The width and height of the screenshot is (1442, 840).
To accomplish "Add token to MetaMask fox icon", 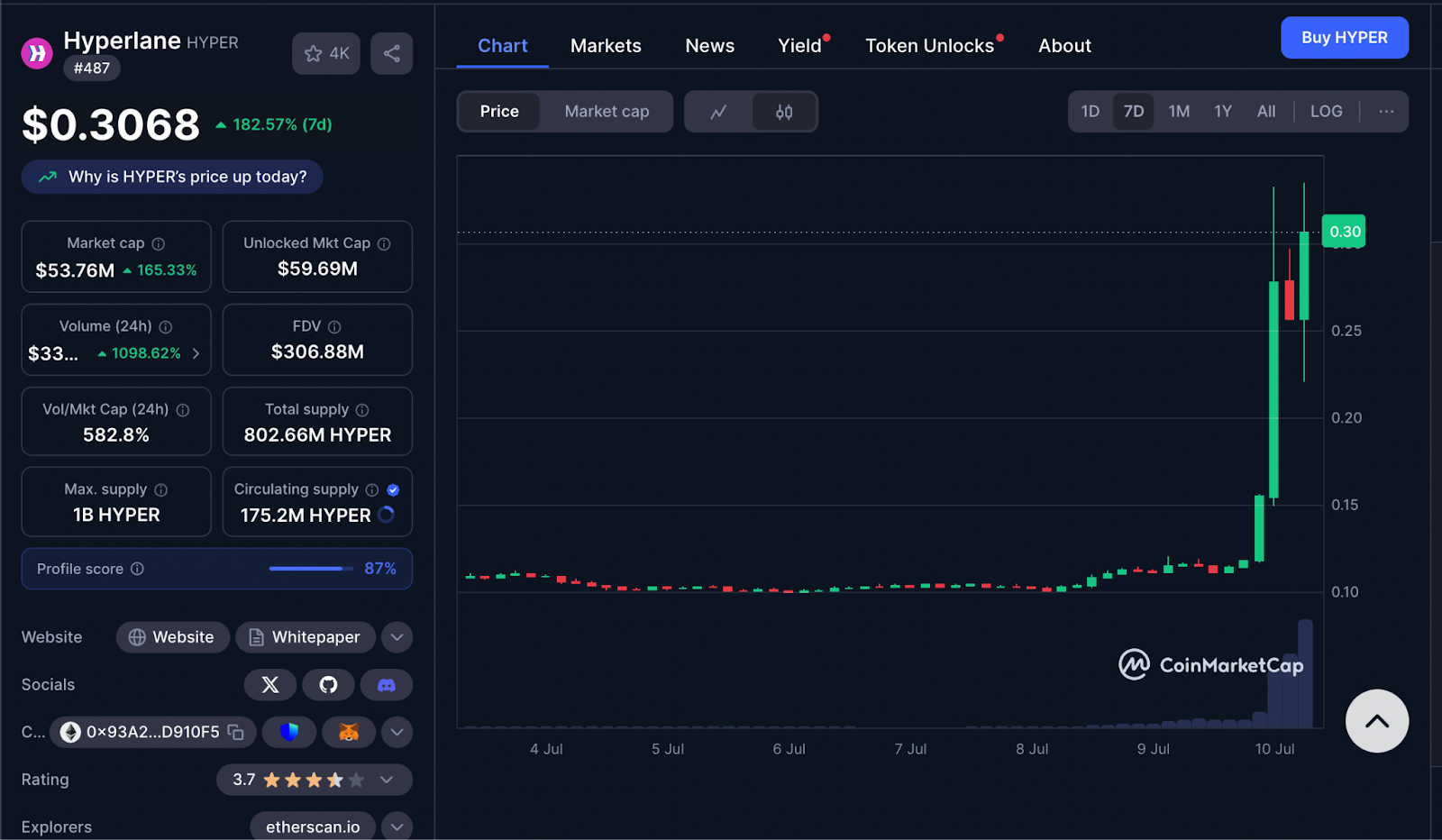I will (349, 732).
